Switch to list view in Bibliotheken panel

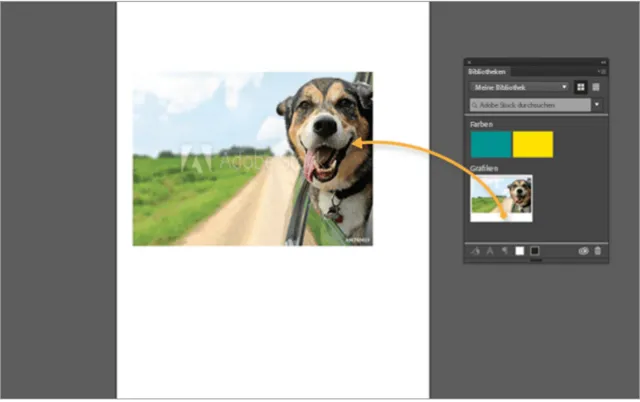click(x=596, y=87)
